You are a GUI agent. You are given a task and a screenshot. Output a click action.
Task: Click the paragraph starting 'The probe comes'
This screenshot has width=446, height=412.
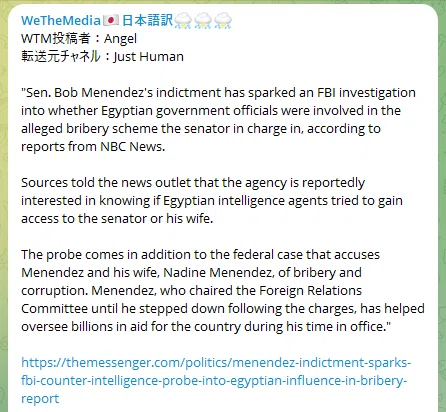tap(223, 290)
